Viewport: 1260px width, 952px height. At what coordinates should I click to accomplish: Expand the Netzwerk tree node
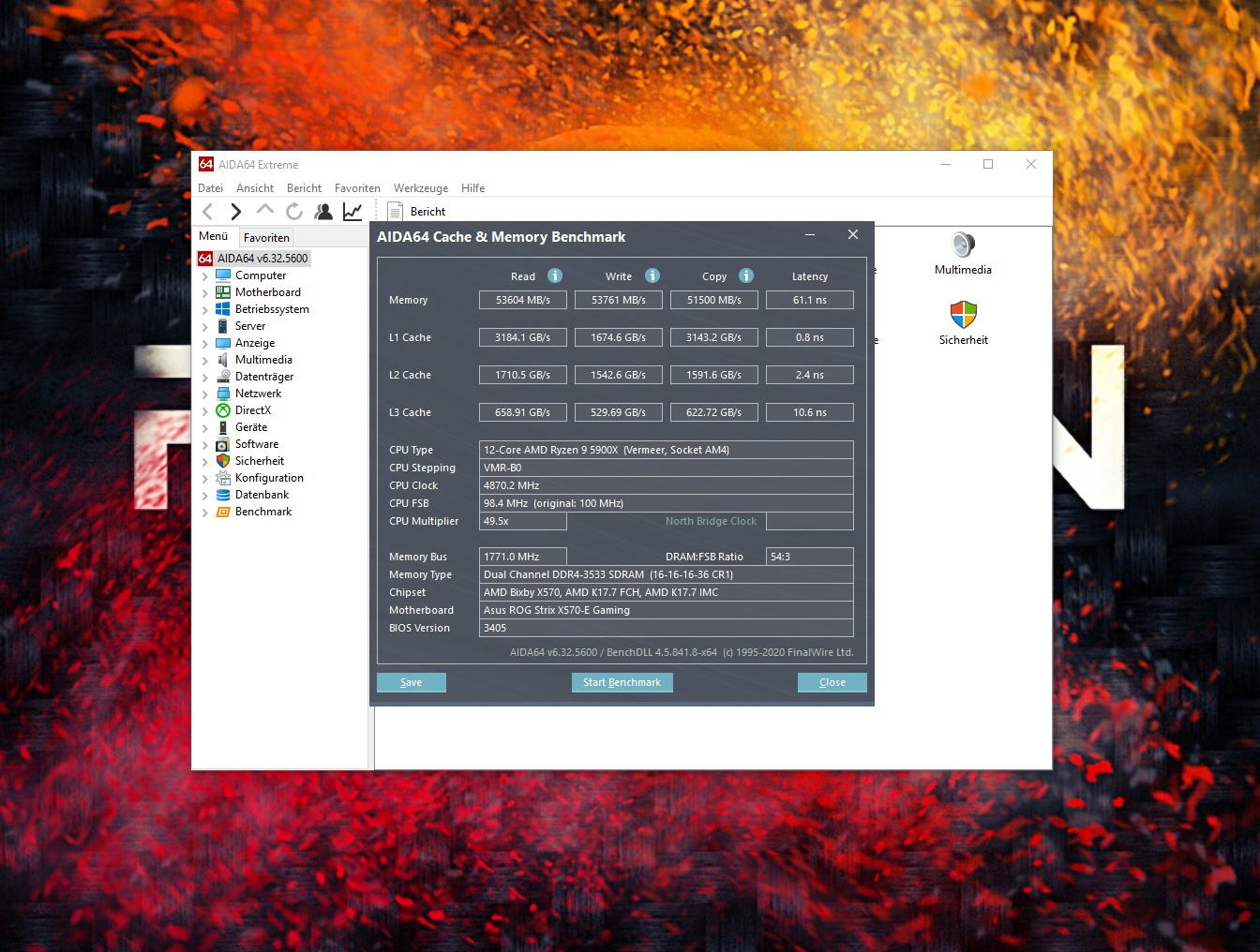pyautogui.click(x=205, y=394)
